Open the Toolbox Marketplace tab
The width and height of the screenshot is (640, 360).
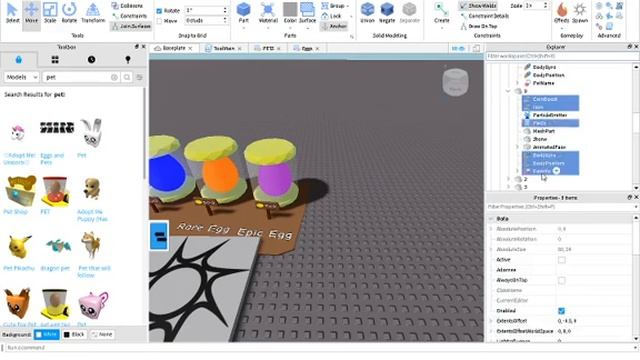point(18,60)
